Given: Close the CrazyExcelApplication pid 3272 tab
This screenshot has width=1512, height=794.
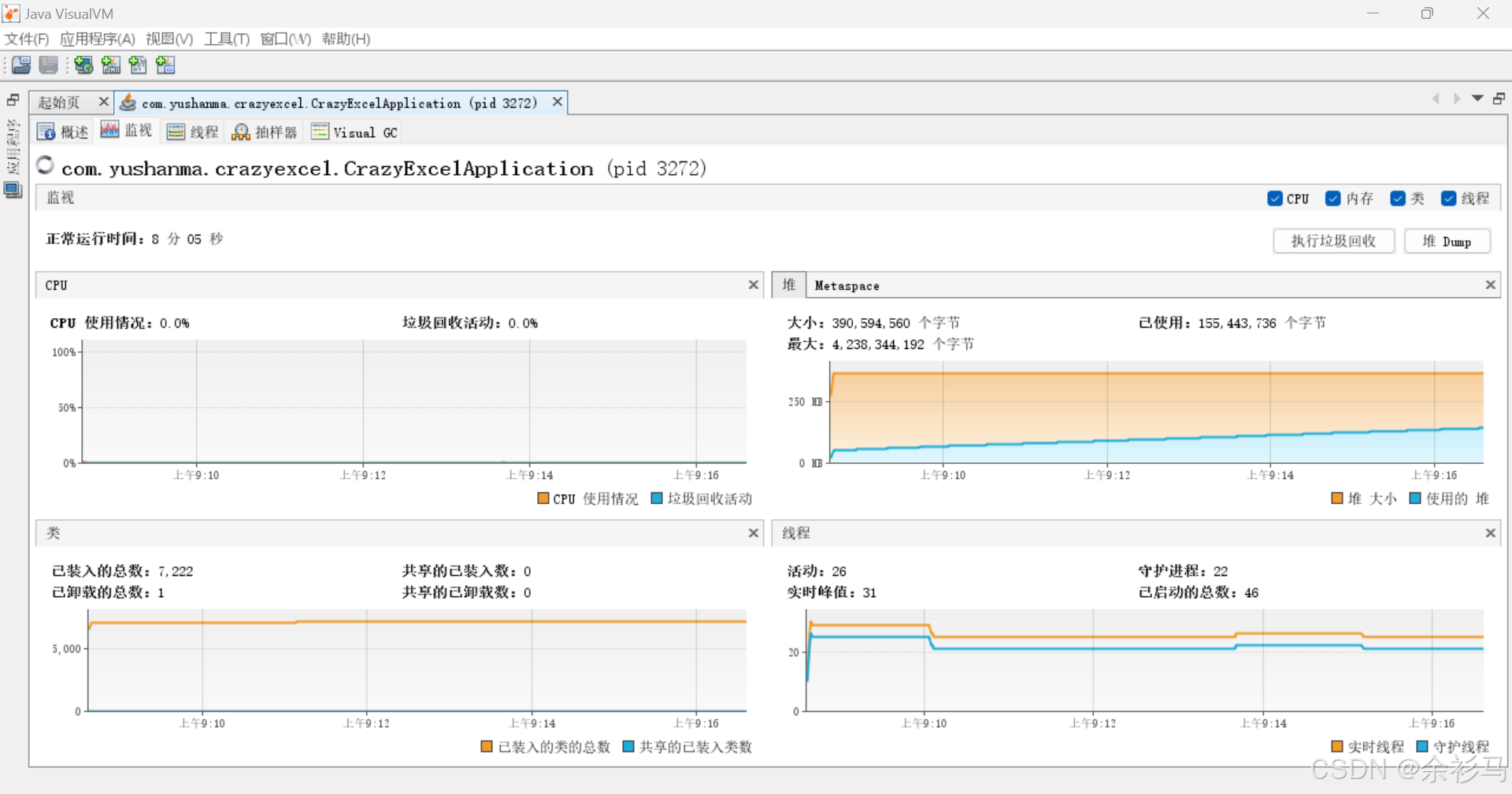Looking at the screenshot, I should tap(558, 102).
